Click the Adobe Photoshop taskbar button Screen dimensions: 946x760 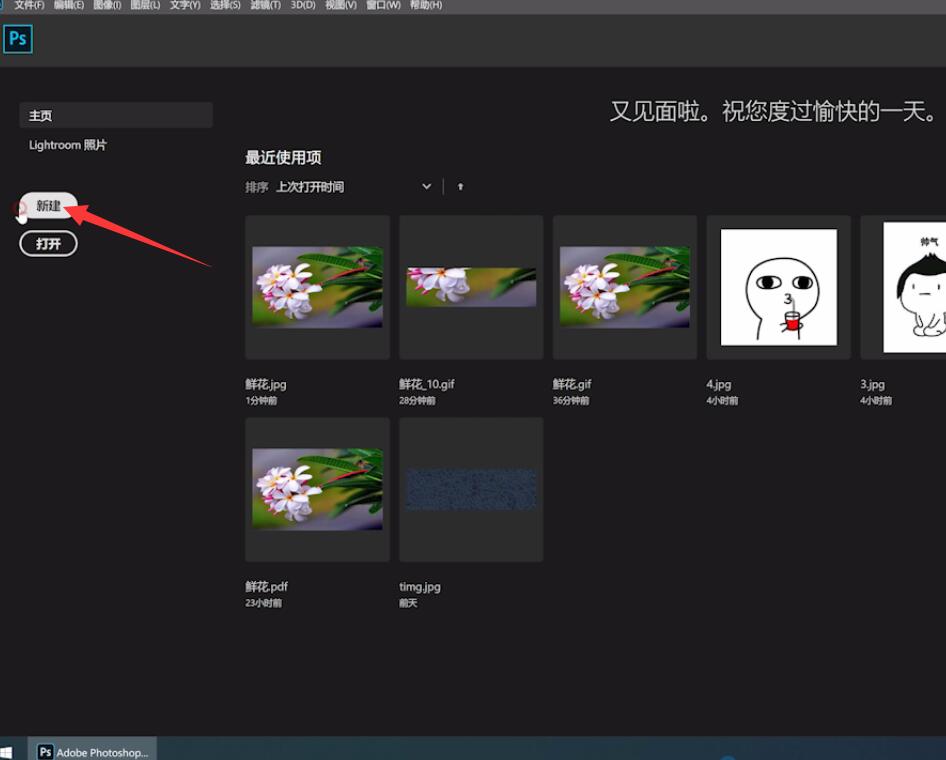[x=92, y=751]
